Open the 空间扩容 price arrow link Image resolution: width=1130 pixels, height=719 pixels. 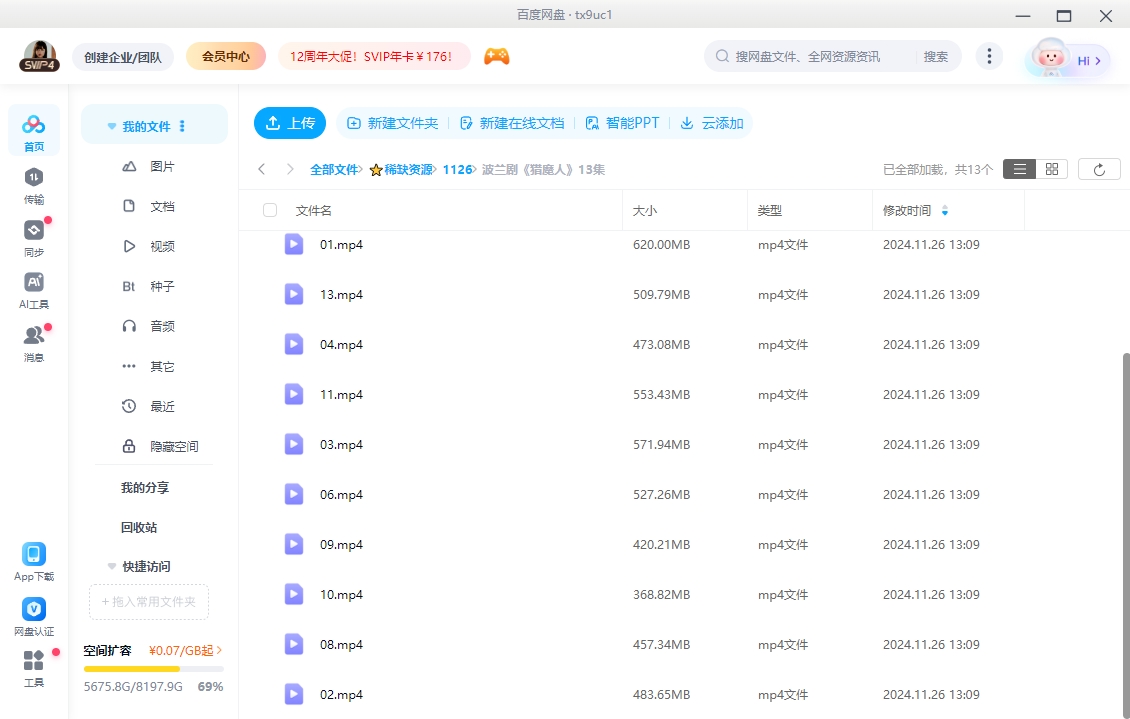[x=185, y=651]
